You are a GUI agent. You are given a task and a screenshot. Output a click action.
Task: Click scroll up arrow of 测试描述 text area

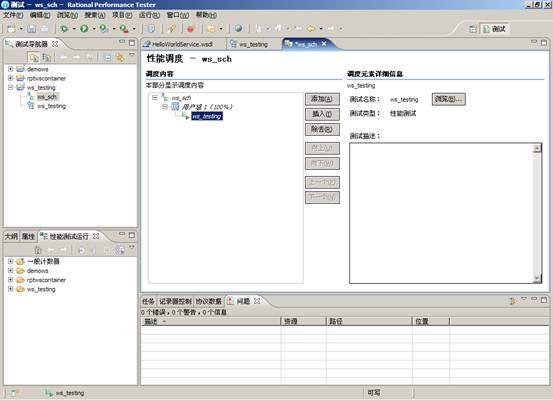point(537,148)
